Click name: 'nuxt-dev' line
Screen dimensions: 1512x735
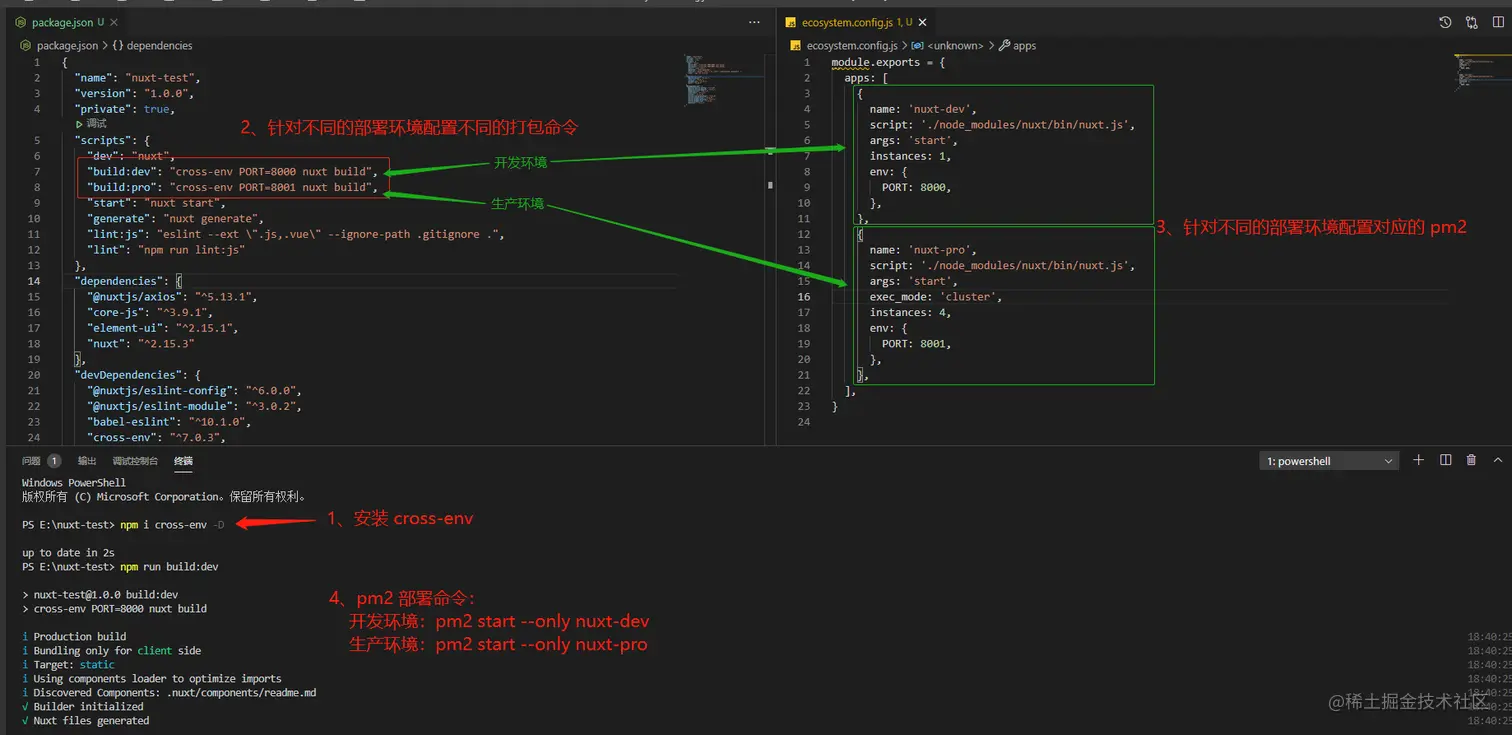923,109
